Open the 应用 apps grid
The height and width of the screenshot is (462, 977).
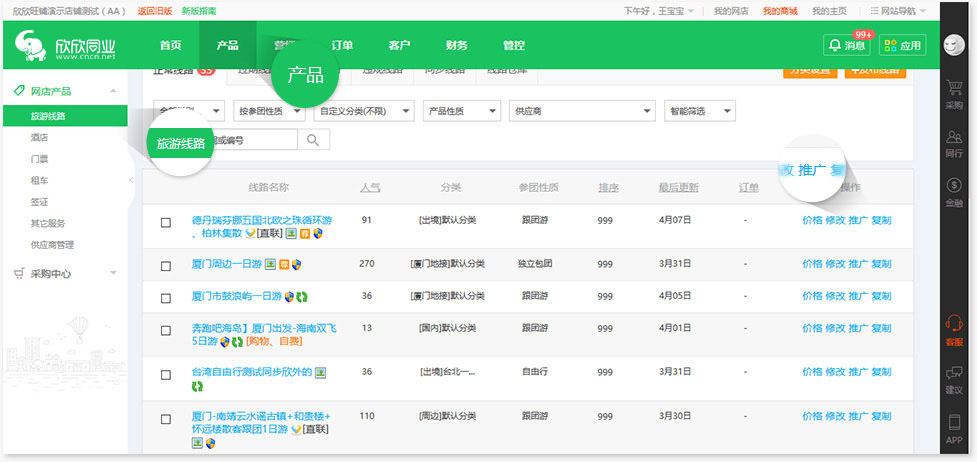click(901, 45)
